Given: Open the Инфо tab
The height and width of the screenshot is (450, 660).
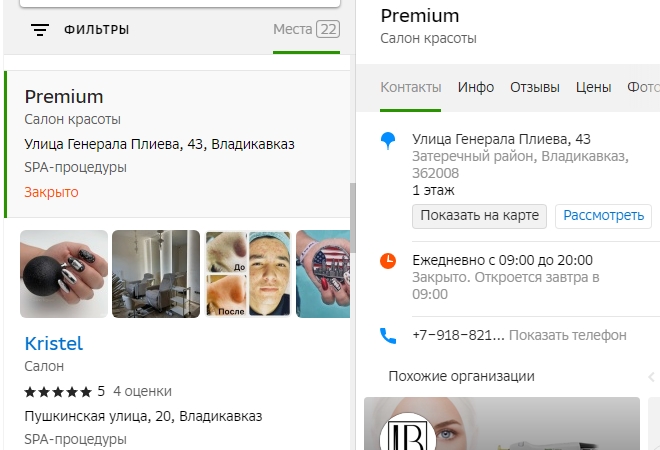Looking at the screenshot, I should (x=476, y=87).
